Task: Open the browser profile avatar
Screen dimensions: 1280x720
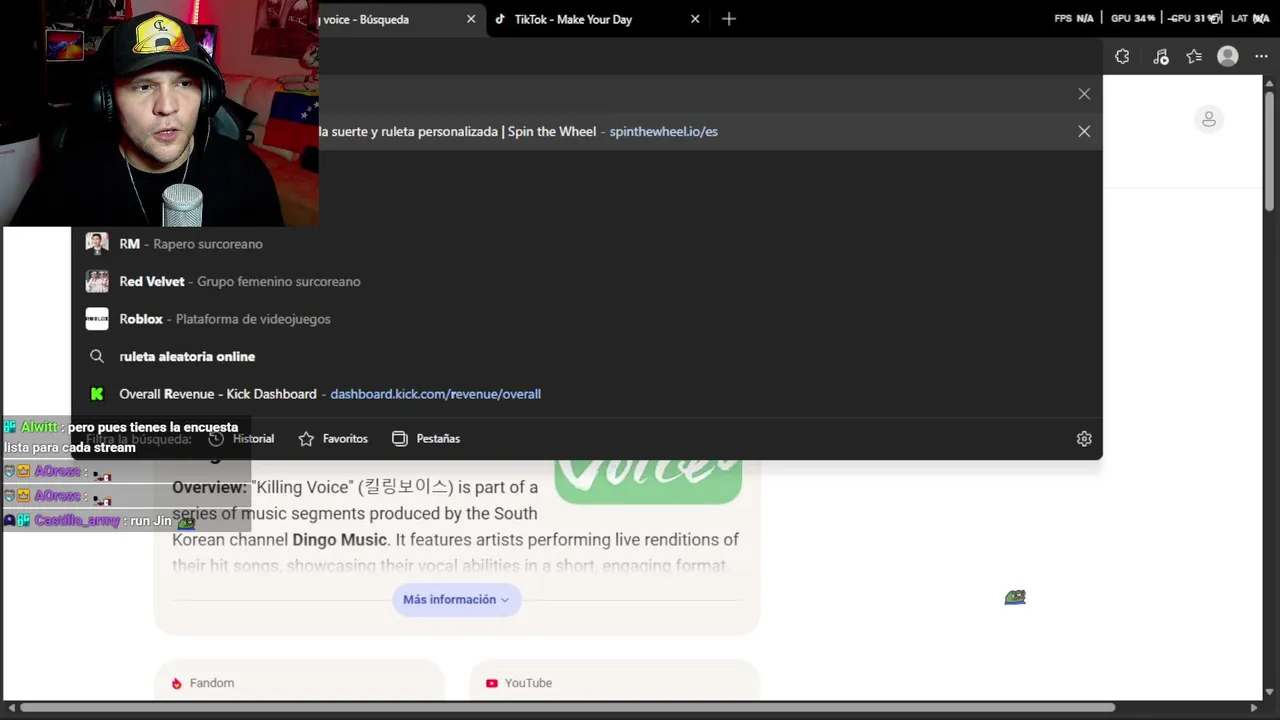Action: [1228, 57]
